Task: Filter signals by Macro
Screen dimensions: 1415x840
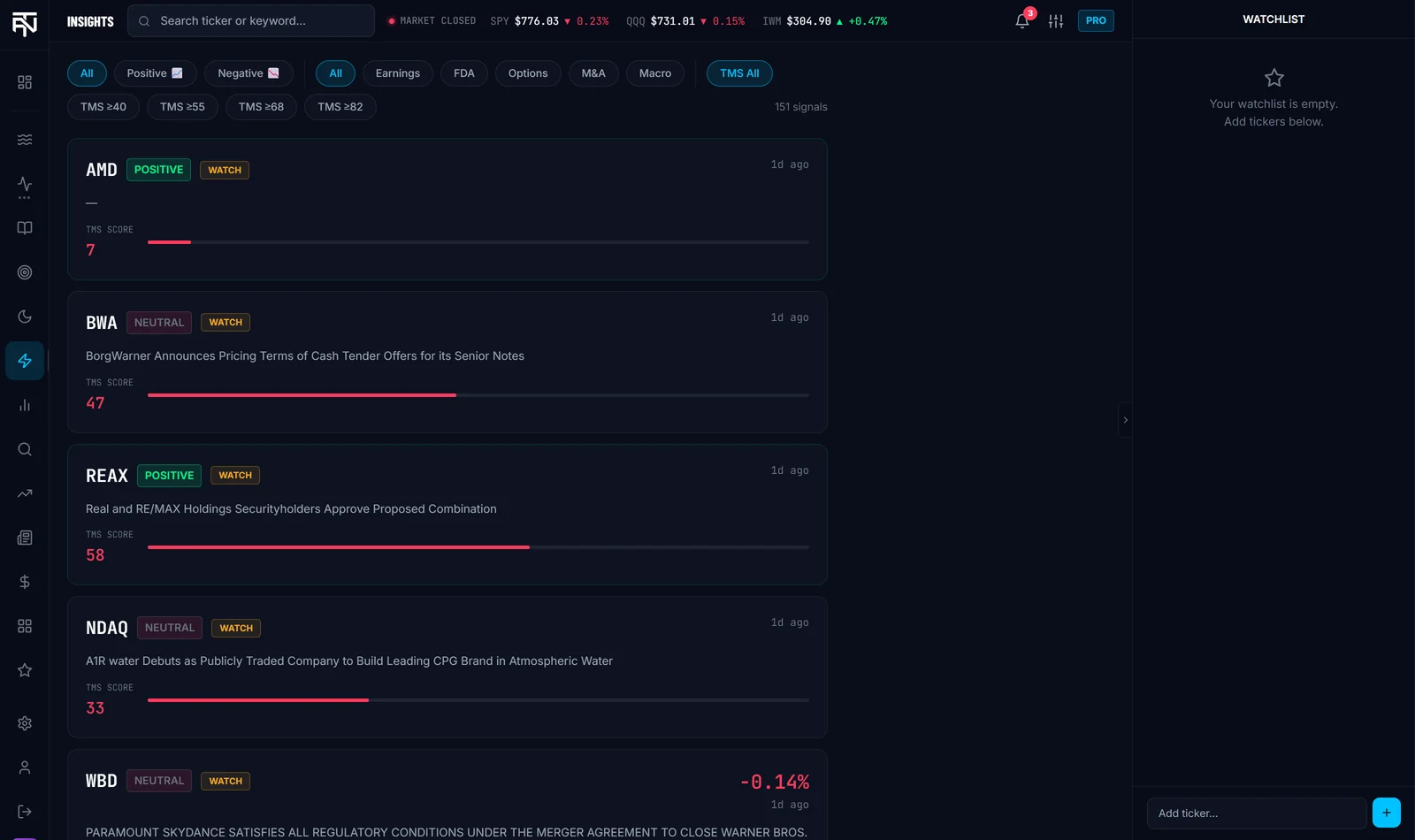Action: pyautogui.click(x=655, y=73)
